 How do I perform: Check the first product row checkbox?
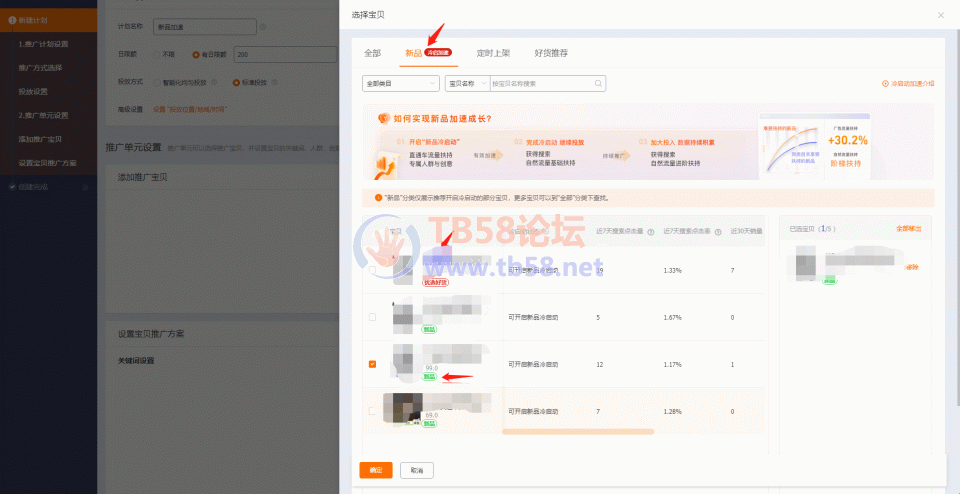[x=373, y=270]
